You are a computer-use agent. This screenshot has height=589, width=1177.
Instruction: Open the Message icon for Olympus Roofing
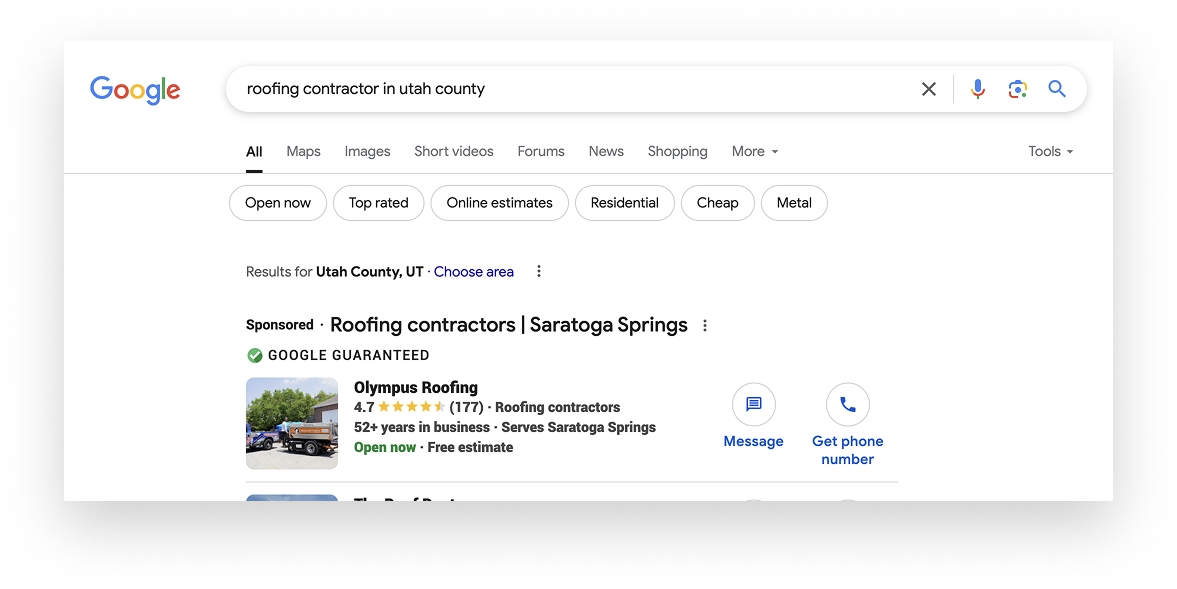pos(754,404)
